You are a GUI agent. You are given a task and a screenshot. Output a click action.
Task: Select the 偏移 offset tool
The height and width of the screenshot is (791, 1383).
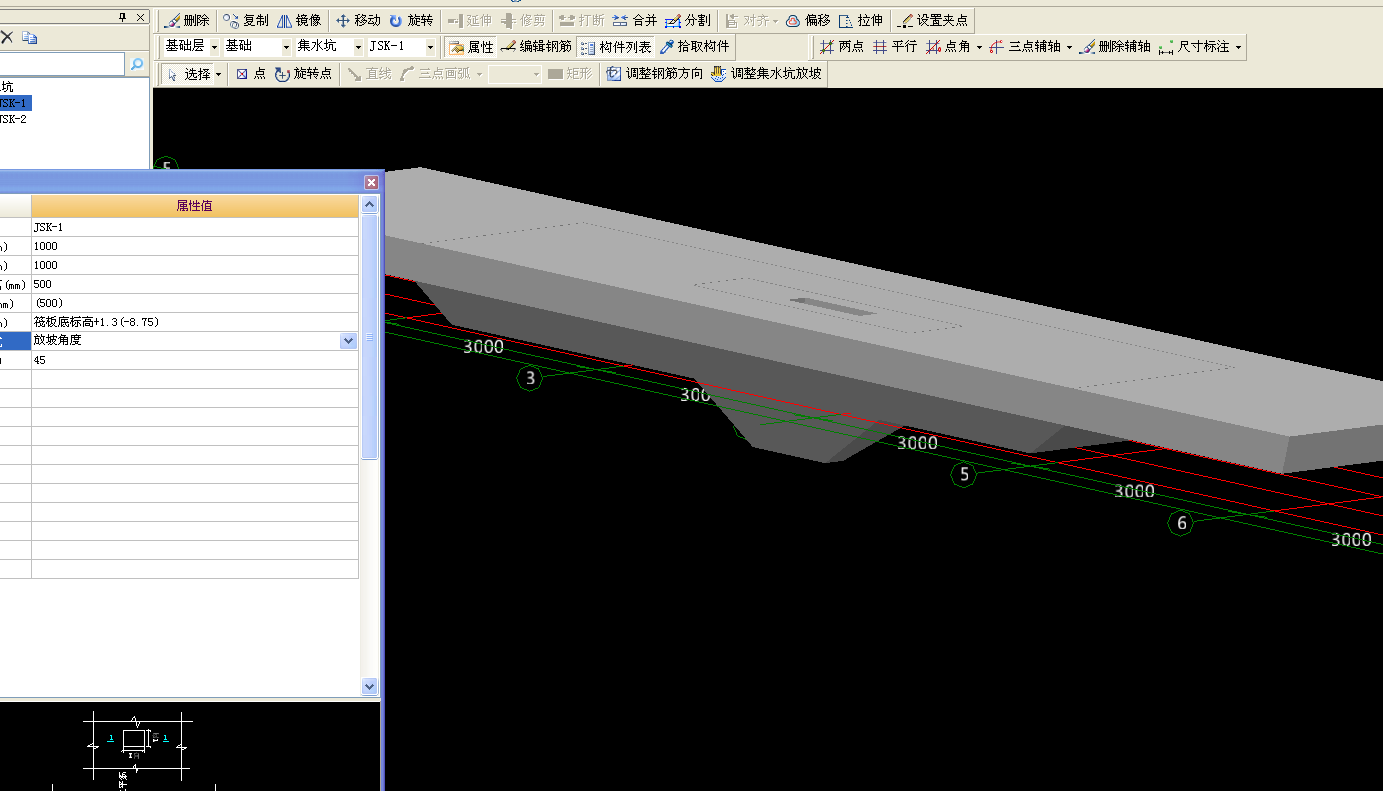pos(808,20)
